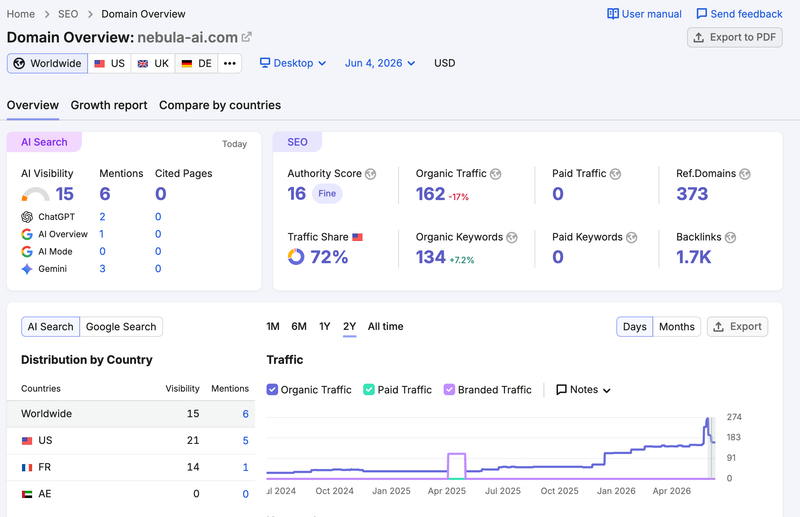Screen dimensions: 800x517
Task: Open the Jun 4, 2026 date dropdown
Action: pos(380,63)
